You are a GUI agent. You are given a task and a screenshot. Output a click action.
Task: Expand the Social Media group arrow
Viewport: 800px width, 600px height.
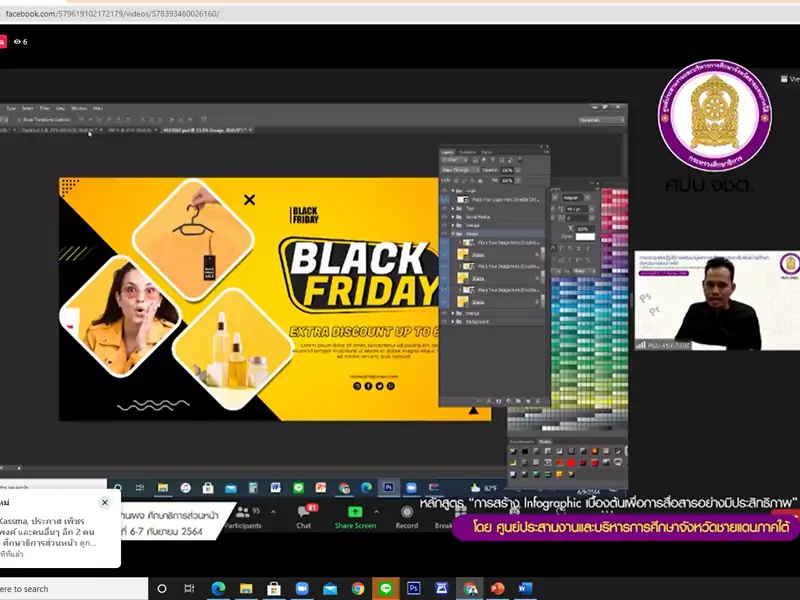pyautogui.click(x=453, y=217)
